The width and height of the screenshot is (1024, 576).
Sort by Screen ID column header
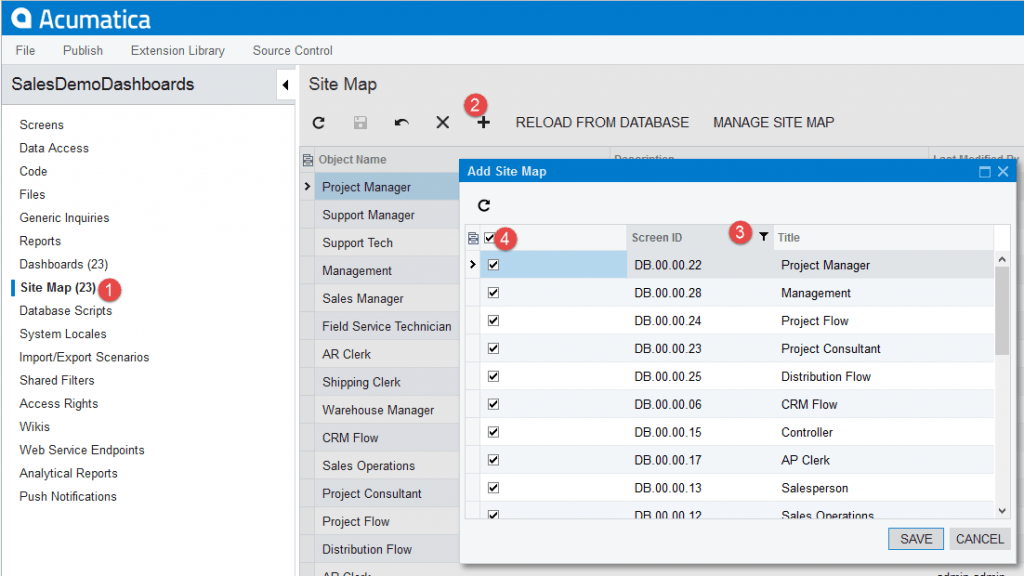657,238
